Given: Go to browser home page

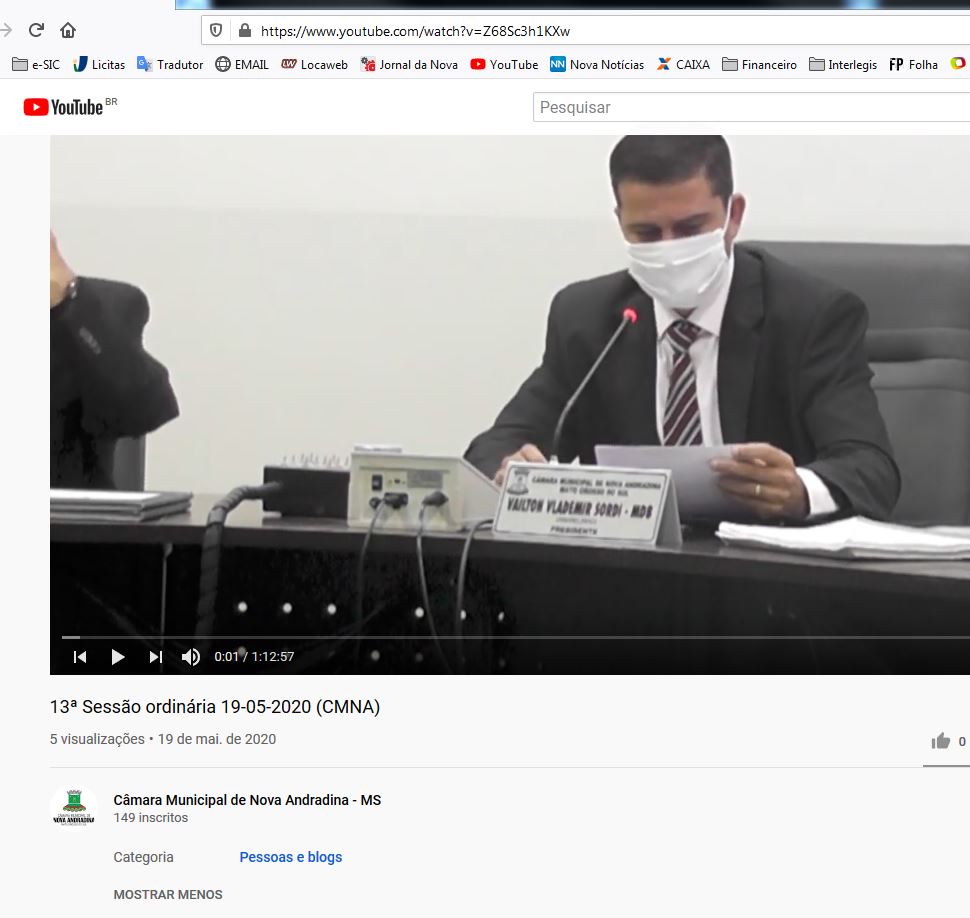Looking at the screenshot, I should click(x=68, y=30).
